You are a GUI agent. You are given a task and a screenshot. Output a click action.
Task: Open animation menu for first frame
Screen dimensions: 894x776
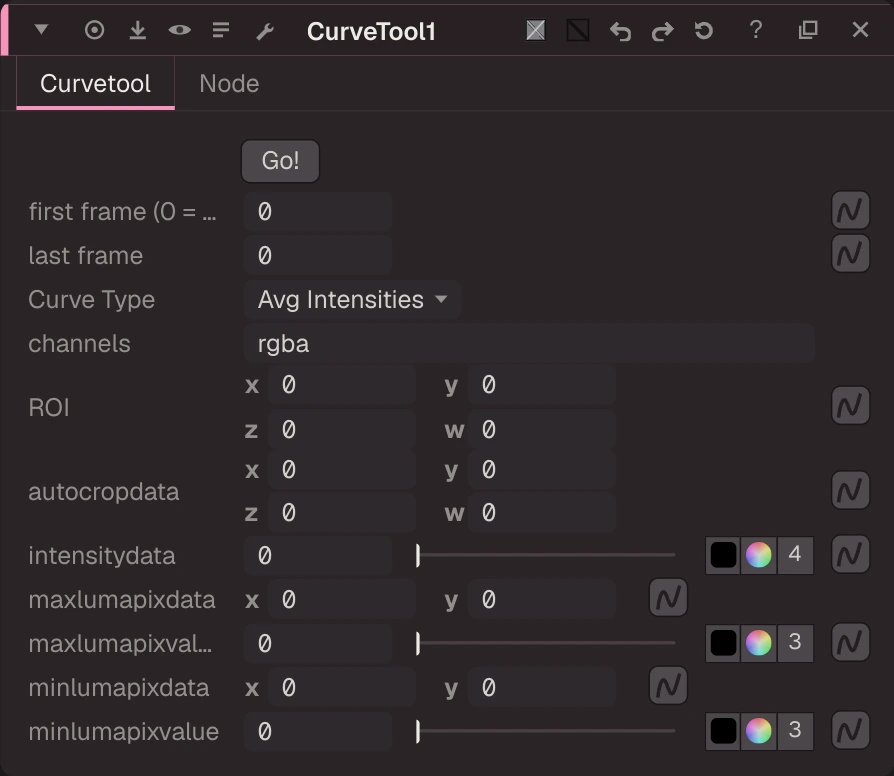tap(850, 210)
